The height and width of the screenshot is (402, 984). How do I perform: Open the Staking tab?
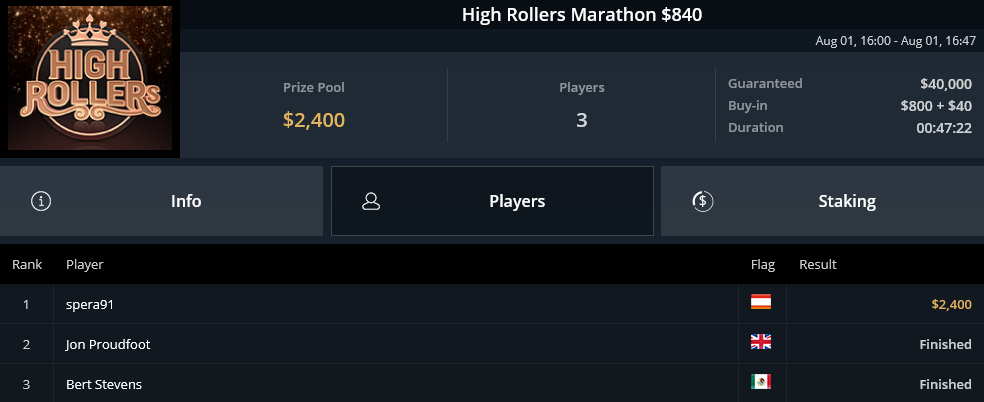click(x=822, y=201)
